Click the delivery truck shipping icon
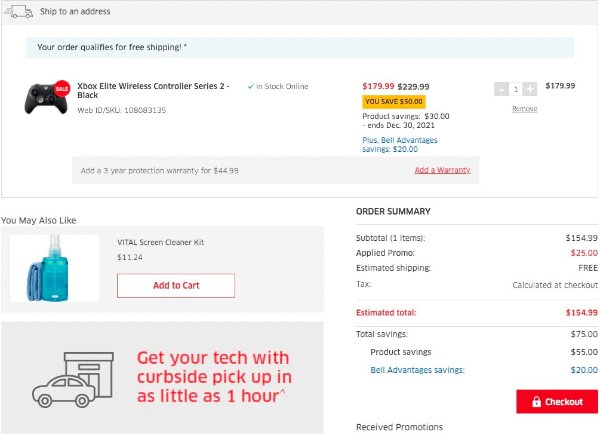 tap(18, 11)
